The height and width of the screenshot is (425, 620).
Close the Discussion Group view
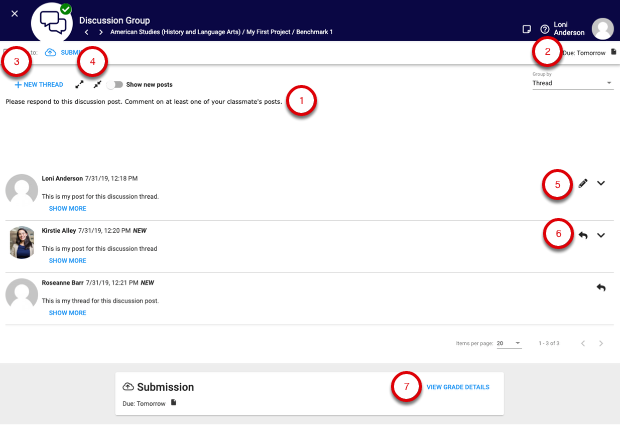coord(14,13)
